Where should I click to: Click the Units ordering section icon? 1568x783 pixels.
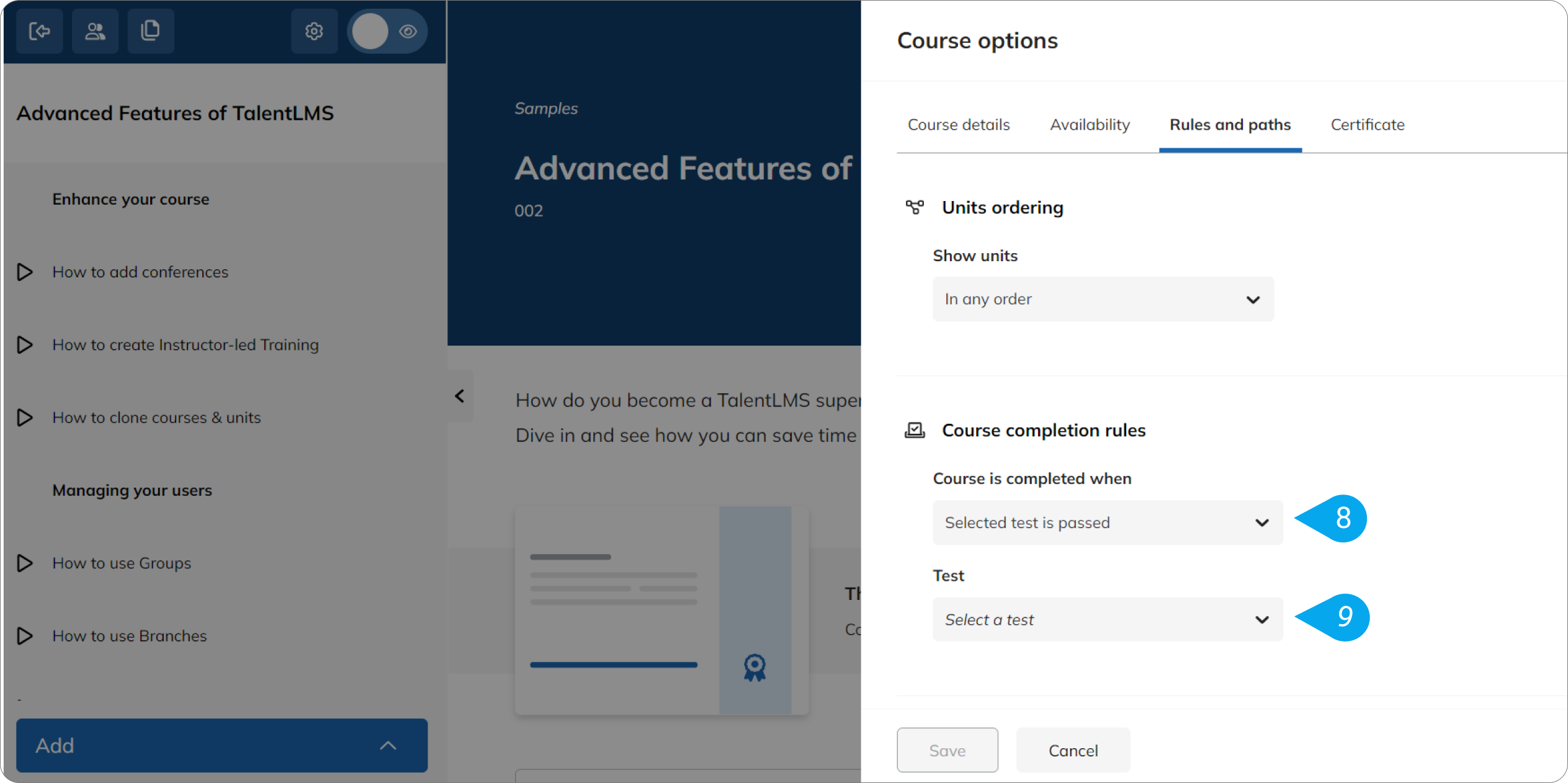click(915, 207)
